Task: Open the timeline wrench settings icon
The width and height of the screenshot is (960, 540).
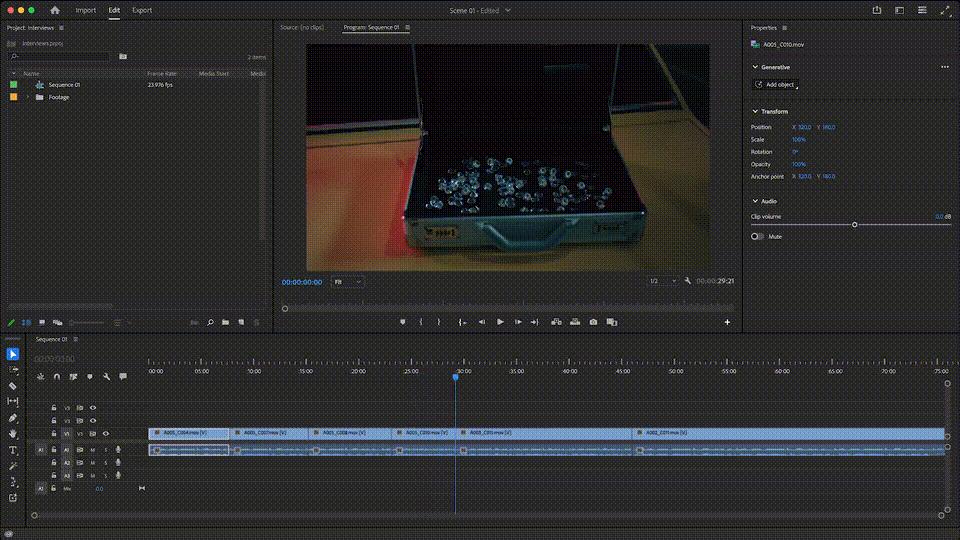Action: tap(107, 377)
